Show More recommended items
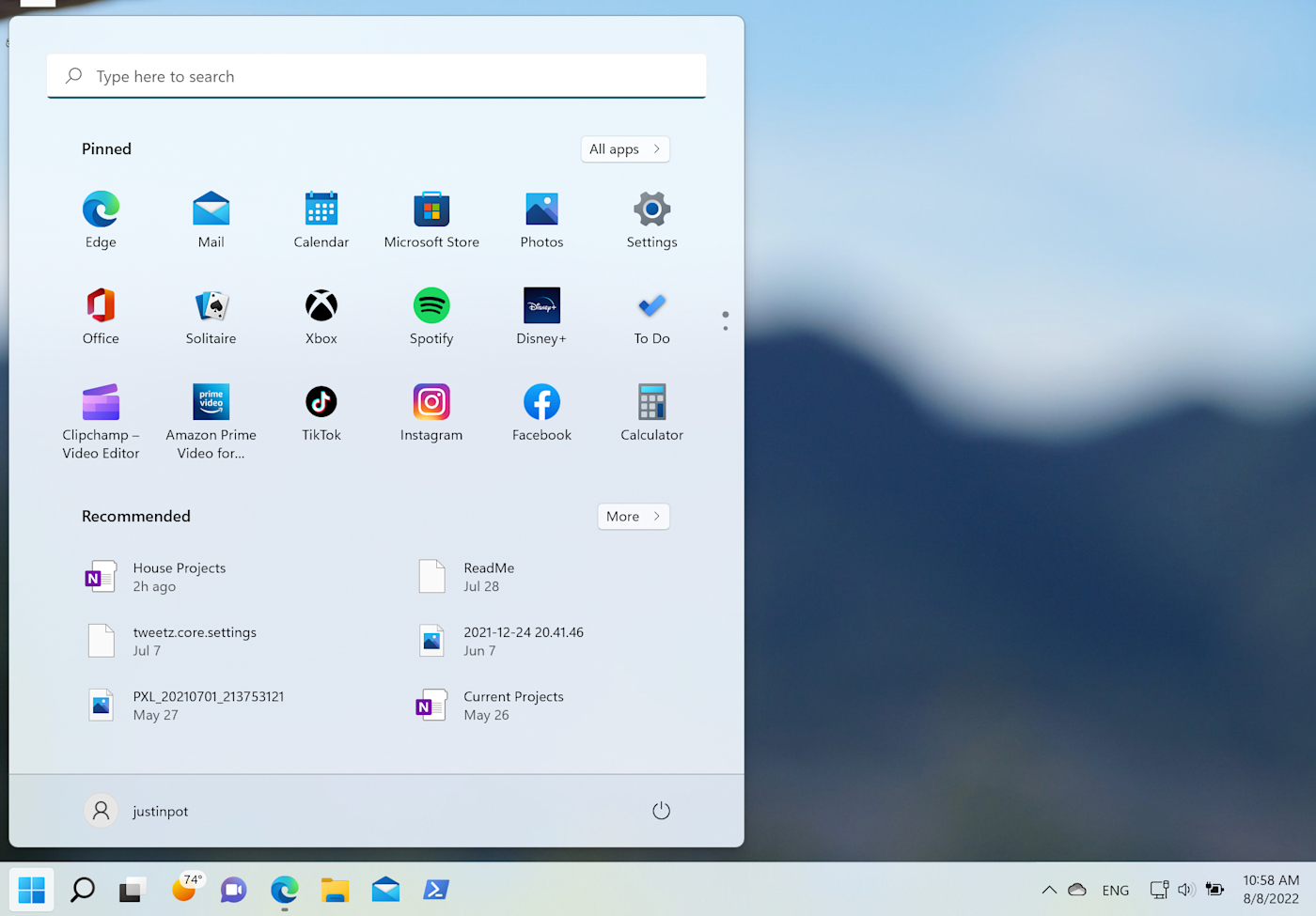Screen dimensions: 1316x916 (634, 517)
